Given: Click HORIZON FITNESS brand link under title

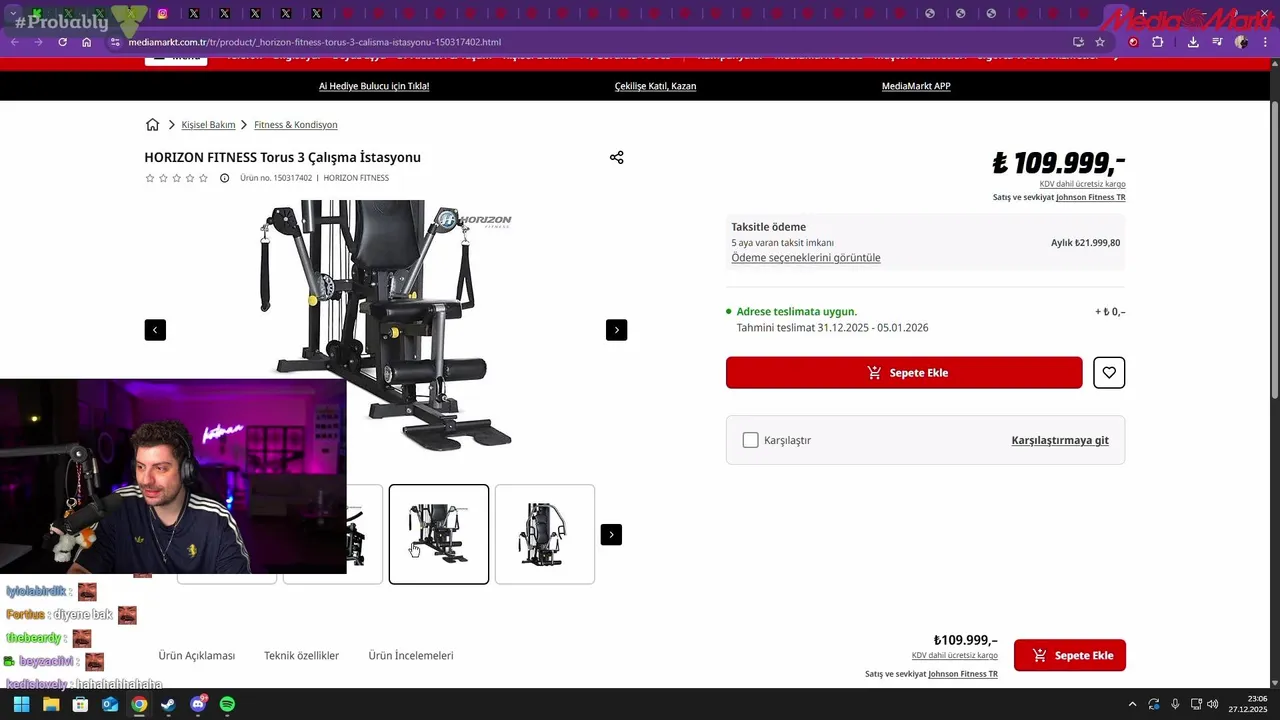Looking at the screenshot, I should pos(356,178).
